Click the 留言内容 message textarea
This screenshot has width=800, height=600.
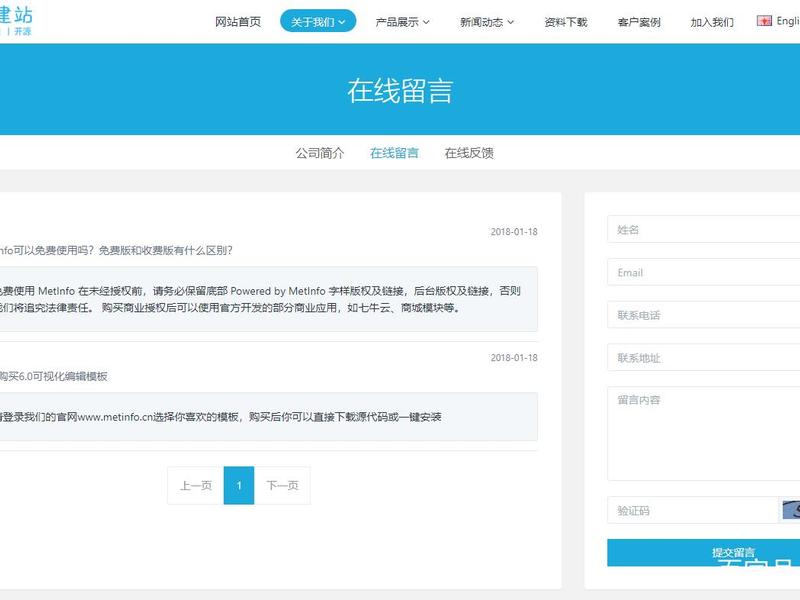(x=704, y=434)
